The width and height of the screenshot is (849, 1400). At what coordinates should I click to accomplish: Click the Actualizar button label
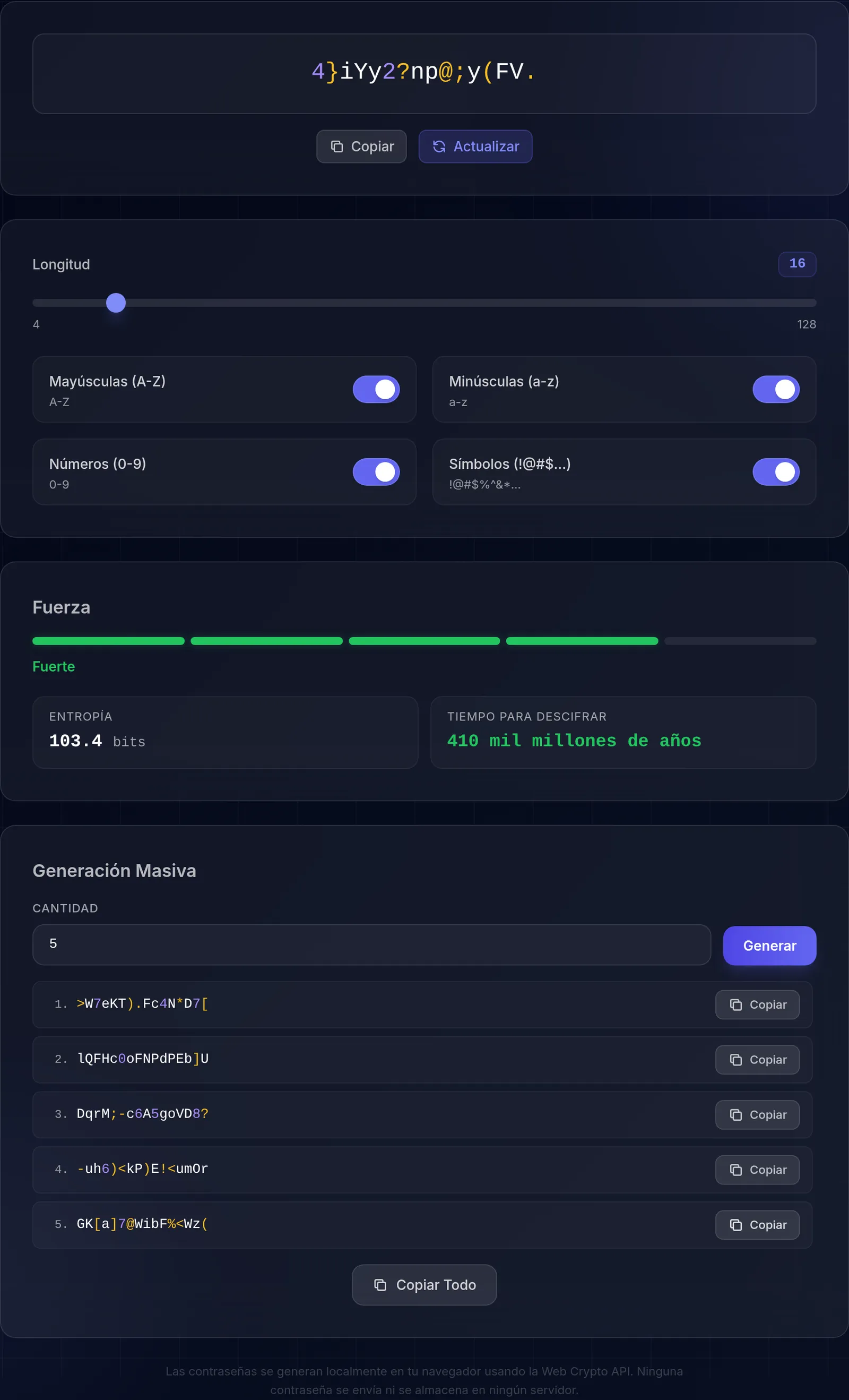click(x=486, y=147)
